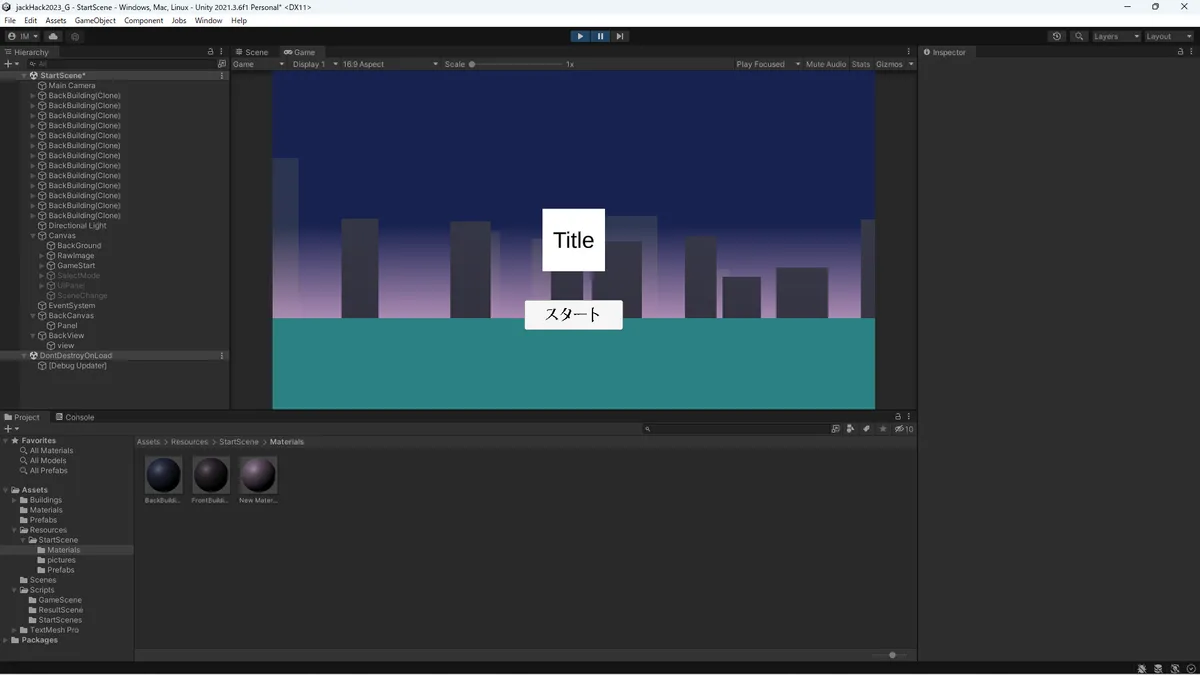Open the Undo History icon
This screenshot has width=1200, height=675.
[x=1057, y=36]
